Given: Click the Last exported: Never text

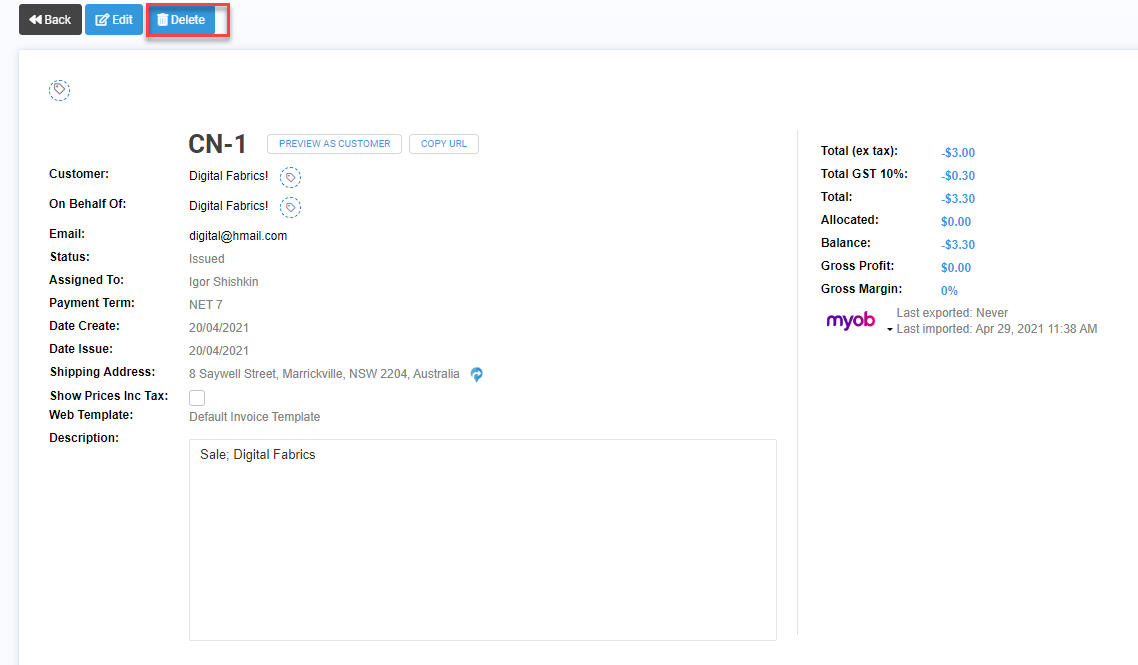Looking at the screenshot, I should pos(952,313).
